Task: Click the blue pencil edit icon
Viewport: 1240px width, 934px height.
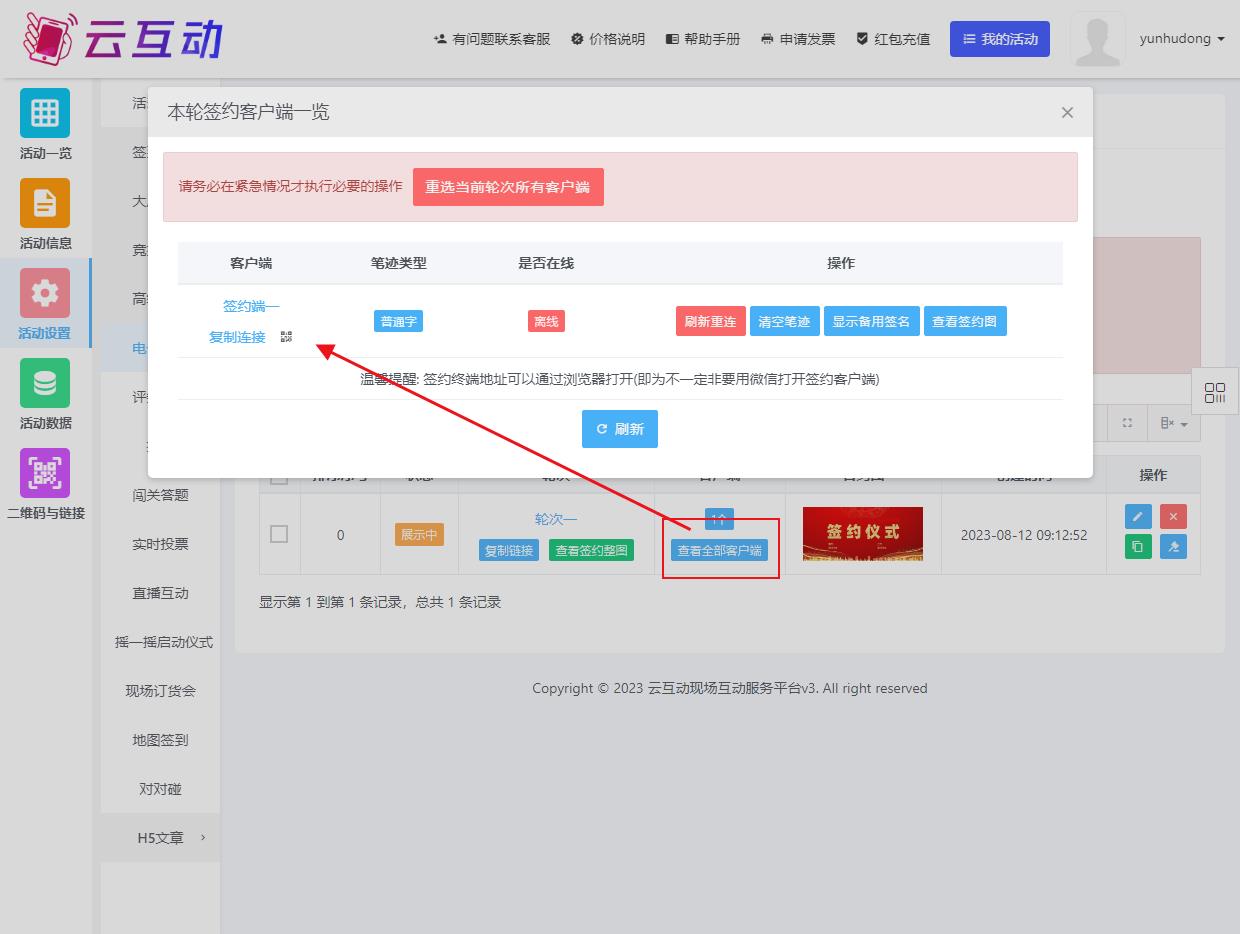Action: coord(1138,516)
